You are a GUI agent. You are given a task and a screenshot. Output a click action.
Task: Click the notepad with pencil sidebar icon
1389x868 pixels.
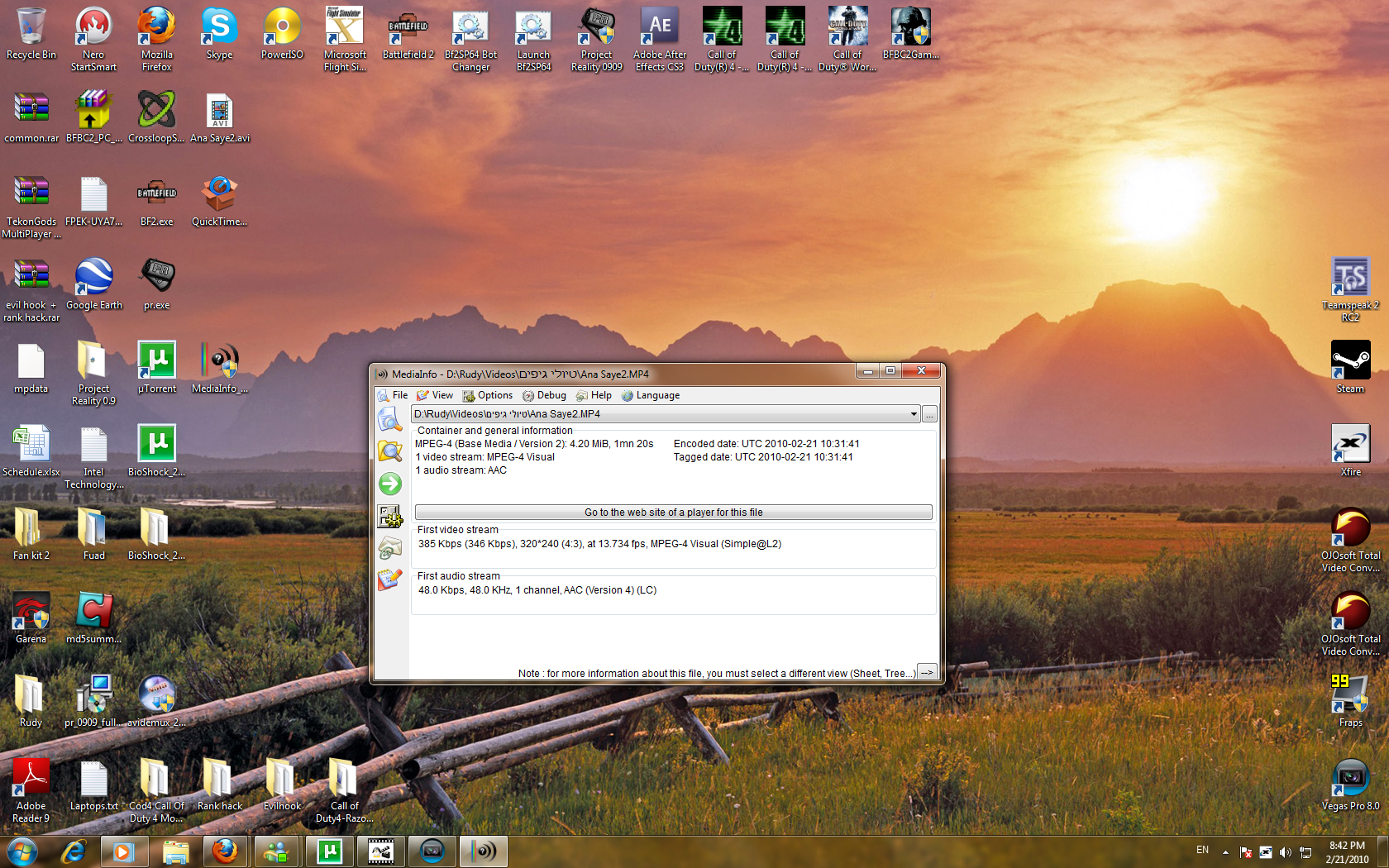(389, 579)
